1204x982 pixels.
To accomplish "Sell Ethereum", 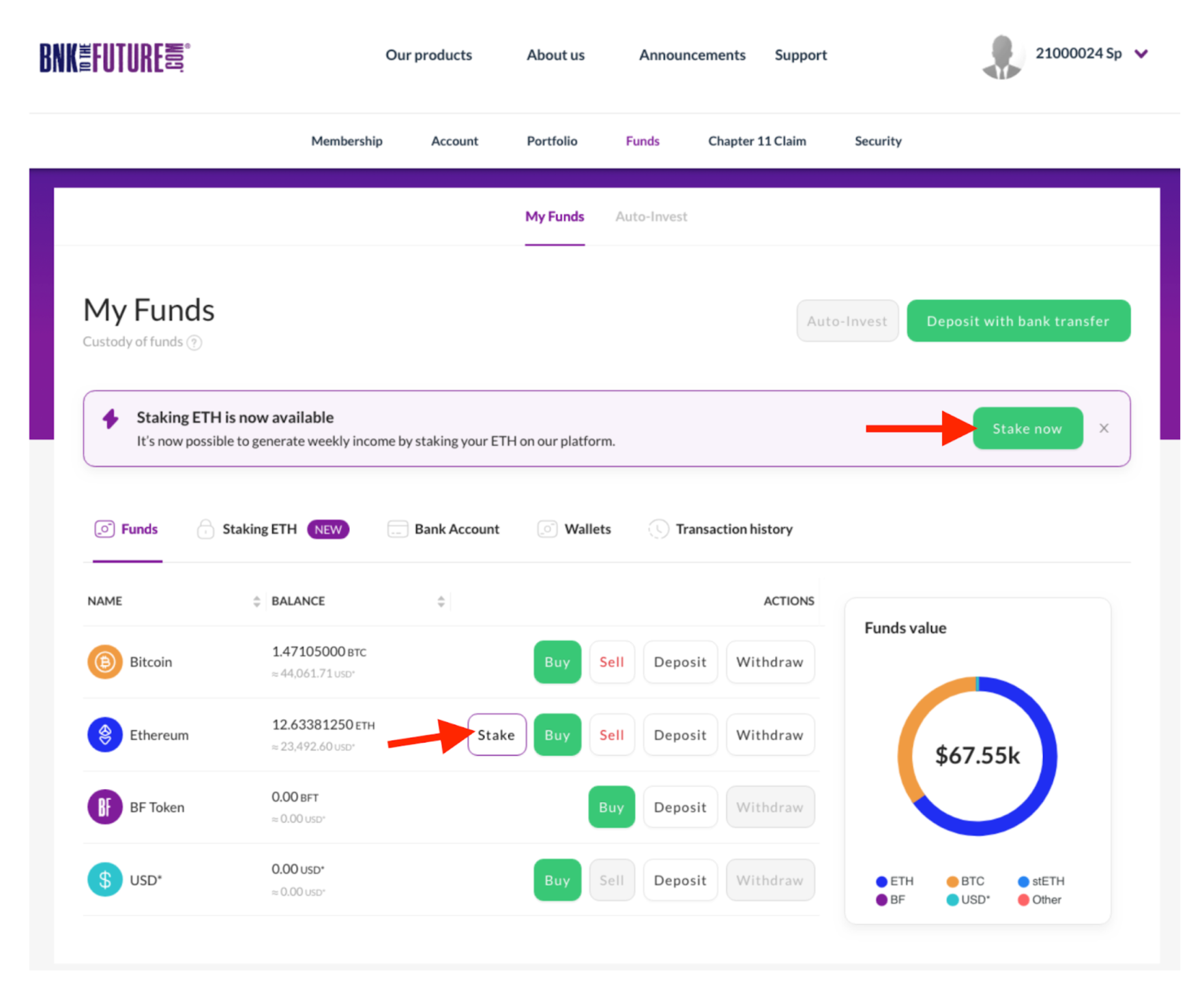I will click(612, 735).
